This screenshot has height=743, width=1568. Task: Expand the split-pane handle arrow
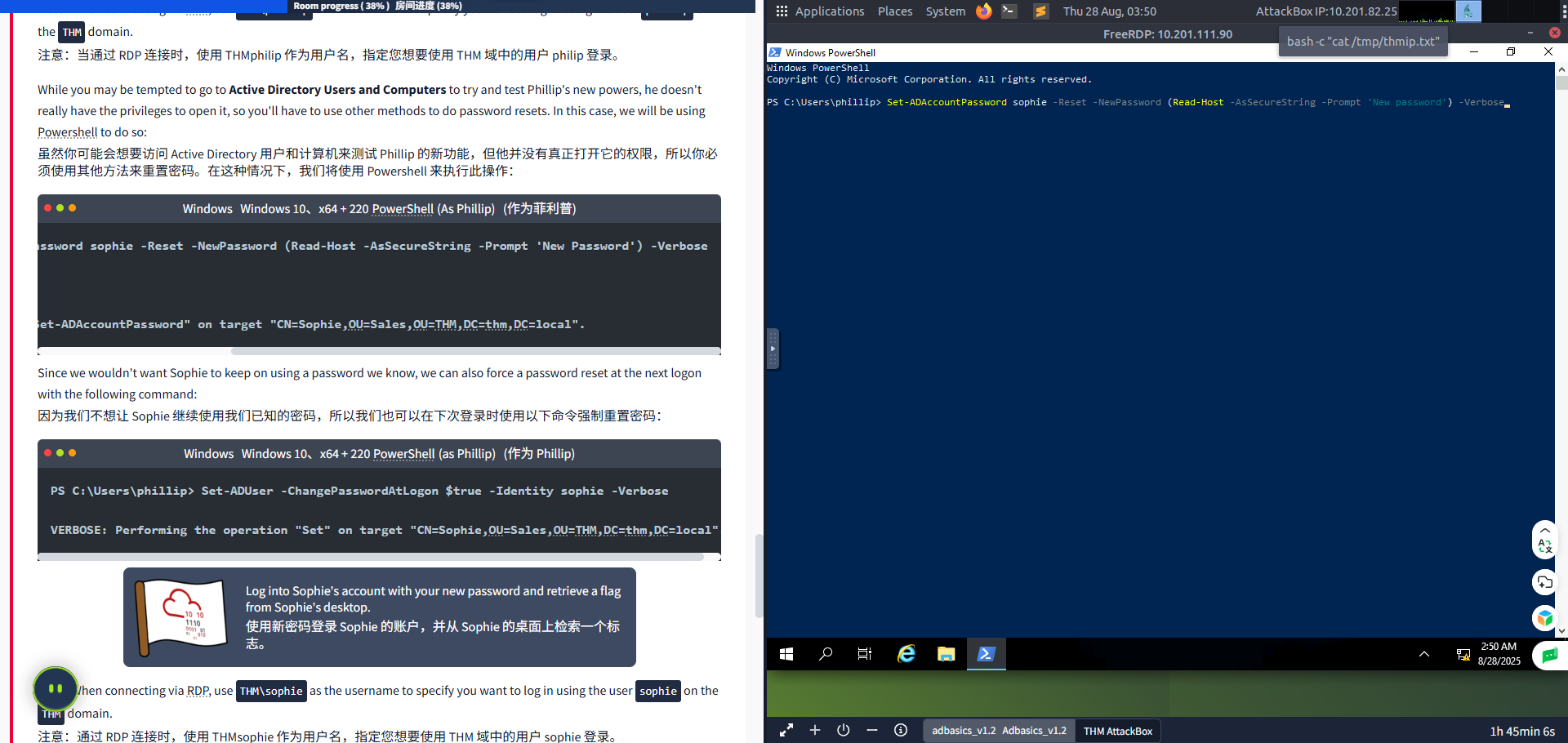click(x=773, y=349)
